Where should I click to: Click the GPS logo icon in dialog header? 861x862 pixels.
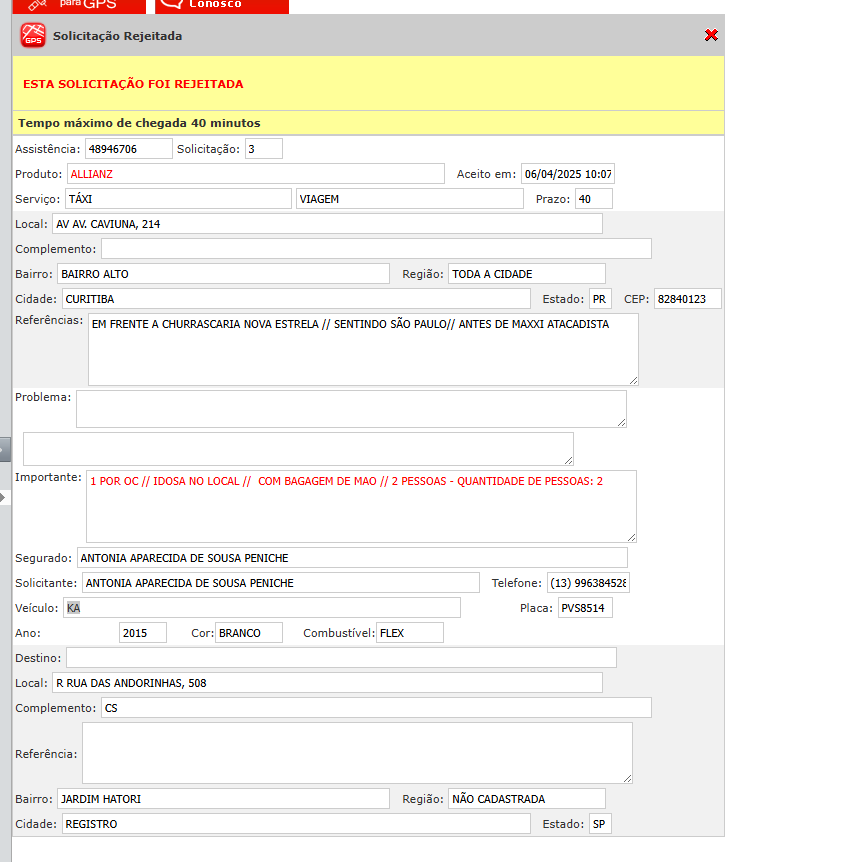(33, 36)
